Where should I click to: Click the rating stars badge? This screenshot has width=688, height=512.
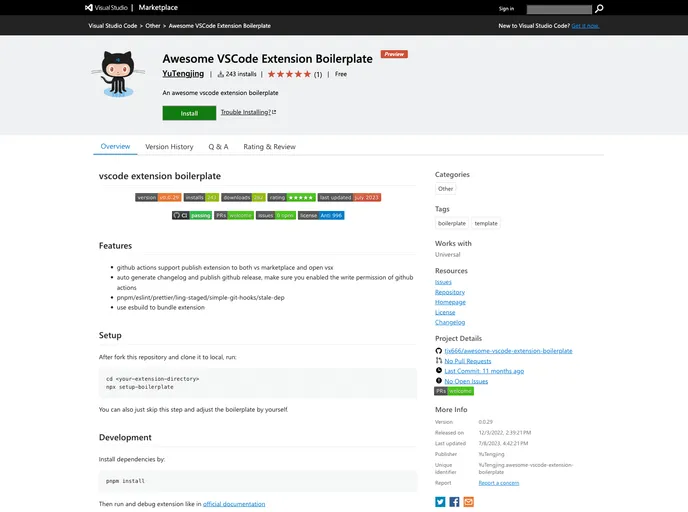coord(291,197)
